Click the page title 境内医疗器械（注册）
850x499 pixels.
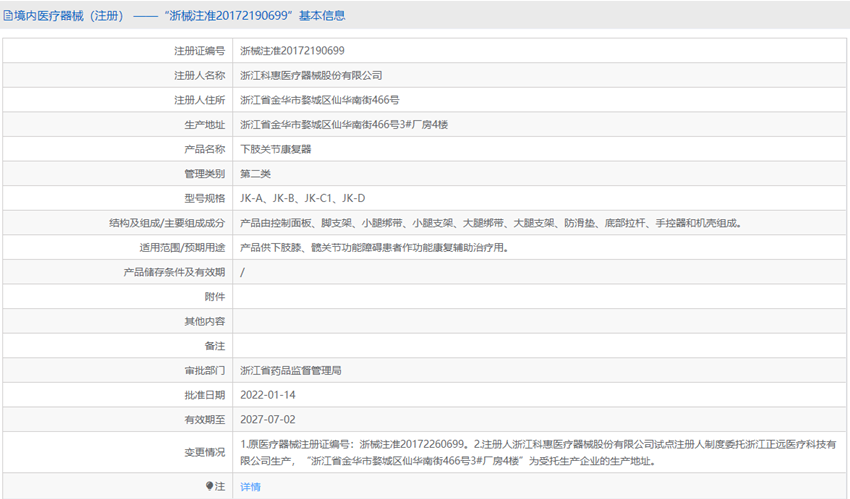click(69, 16)
